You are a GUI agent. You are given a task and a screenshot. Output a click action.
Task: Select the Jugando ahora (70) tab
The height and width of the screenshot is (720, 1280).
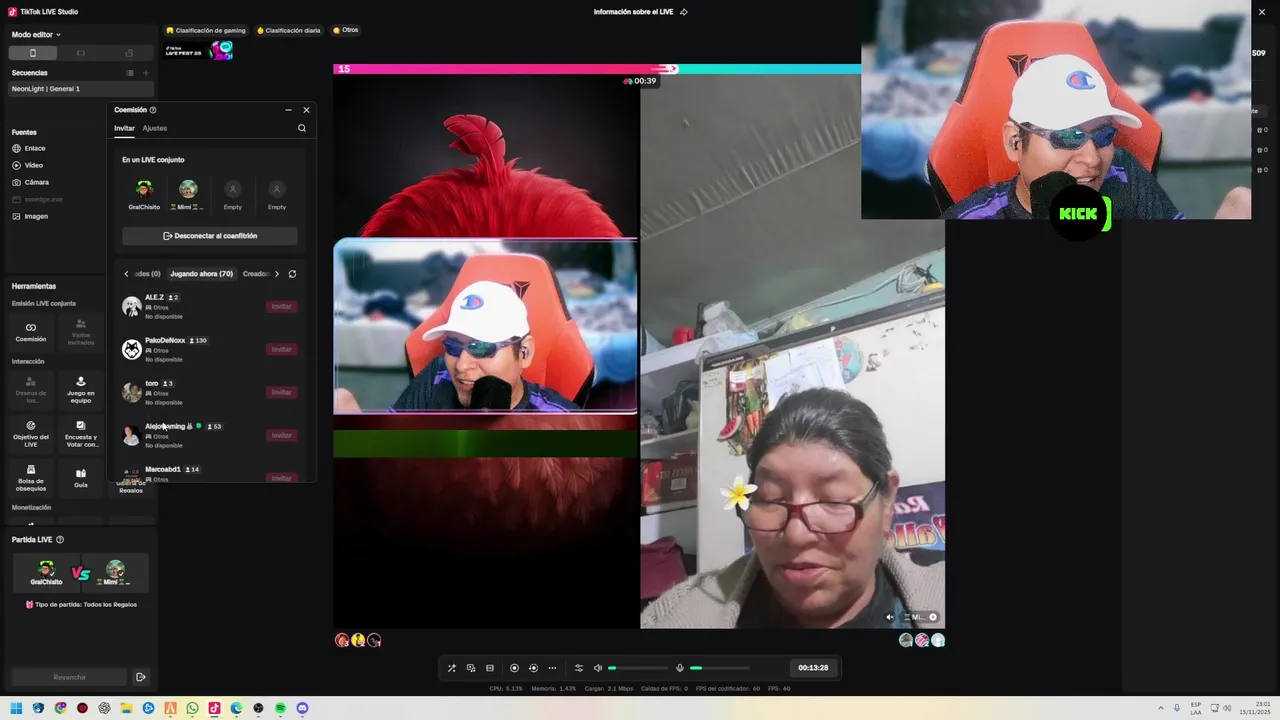201,274
